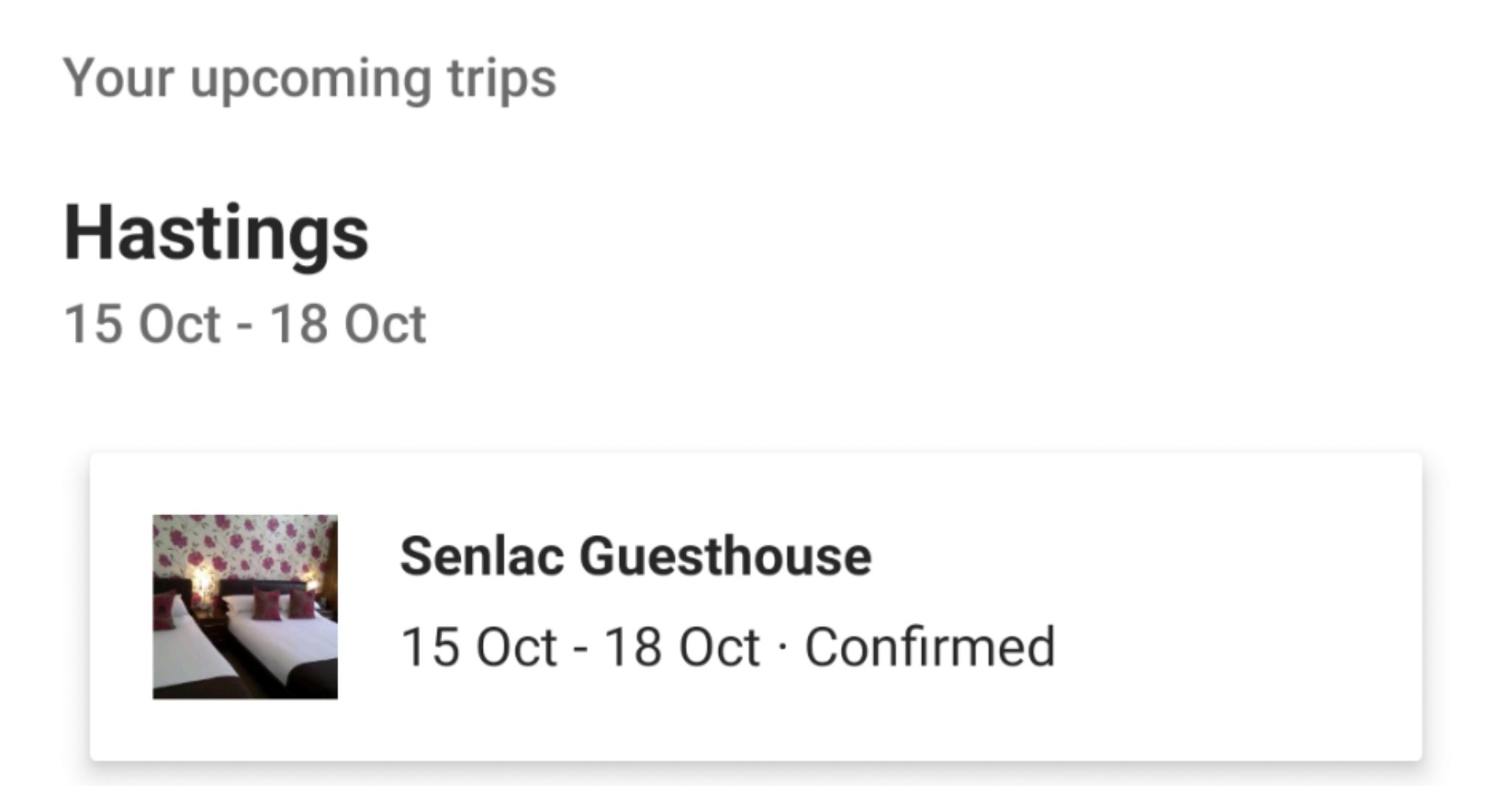Tap the floral wallpaper room photo
Screen dimensions: 1512x786
pos(244,546)
